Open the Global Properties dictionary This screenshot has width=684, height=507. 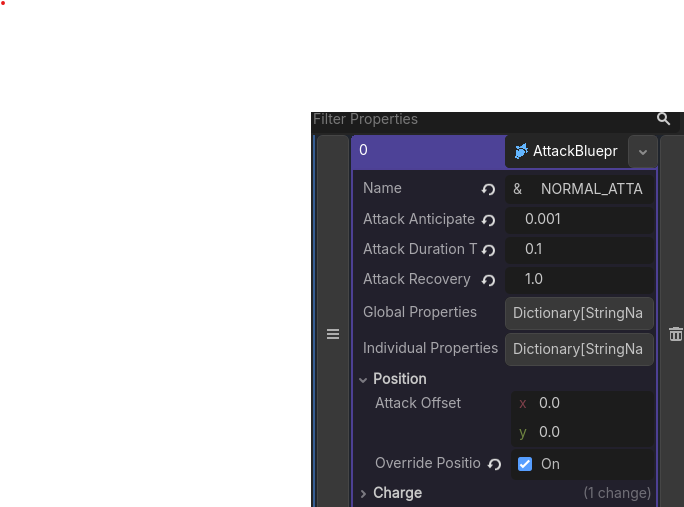pos(579,313)
